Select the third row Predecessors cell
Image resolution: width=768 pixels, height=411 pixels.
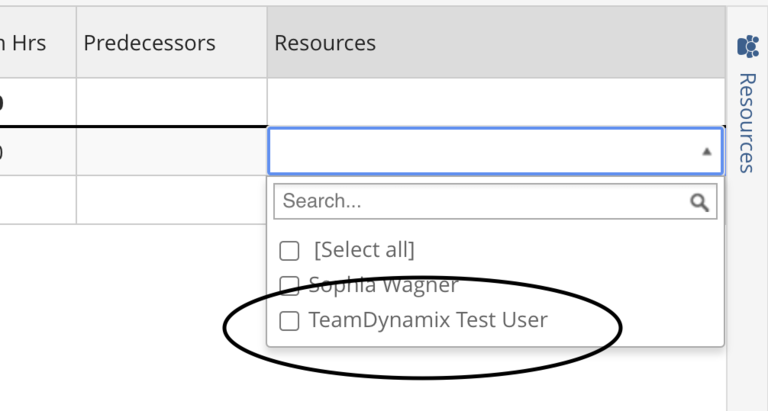click(171, 200)
